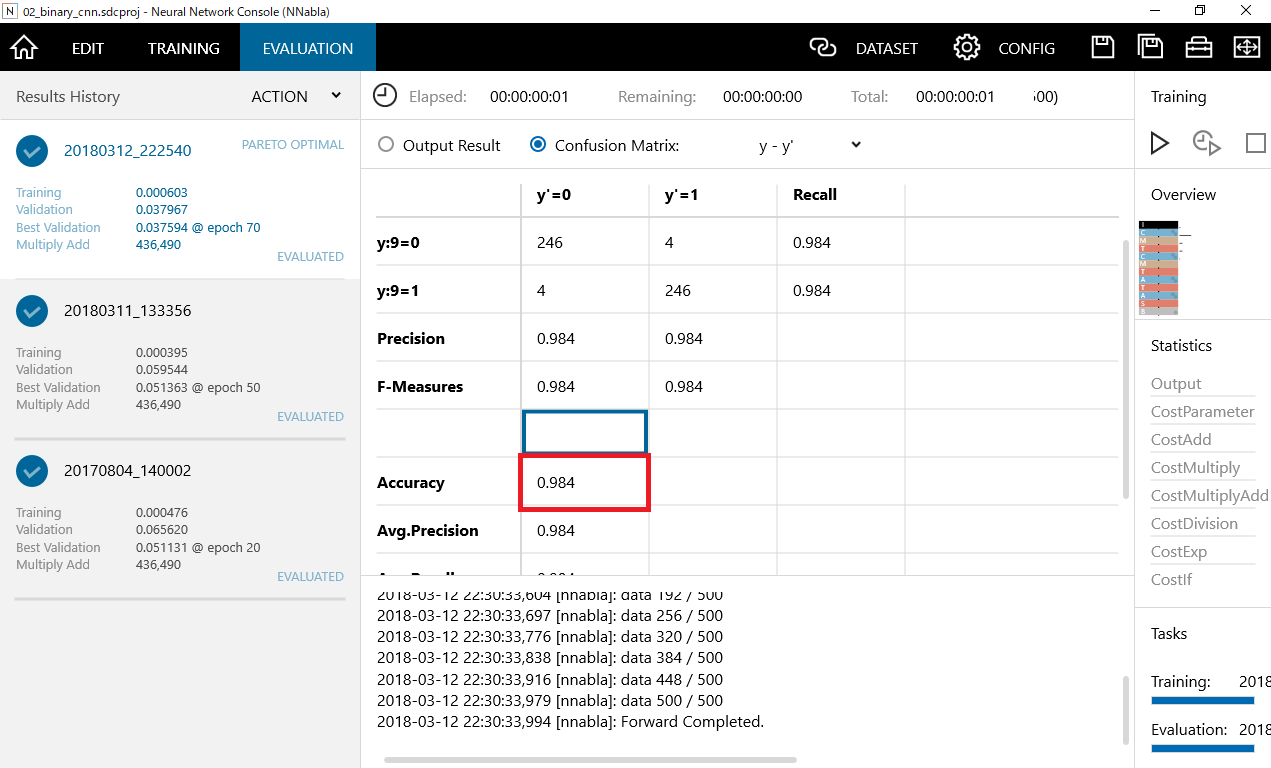Toggle checkmark for result 20180311_133356
Viewport: 1271px width, 768px height.
32,311
